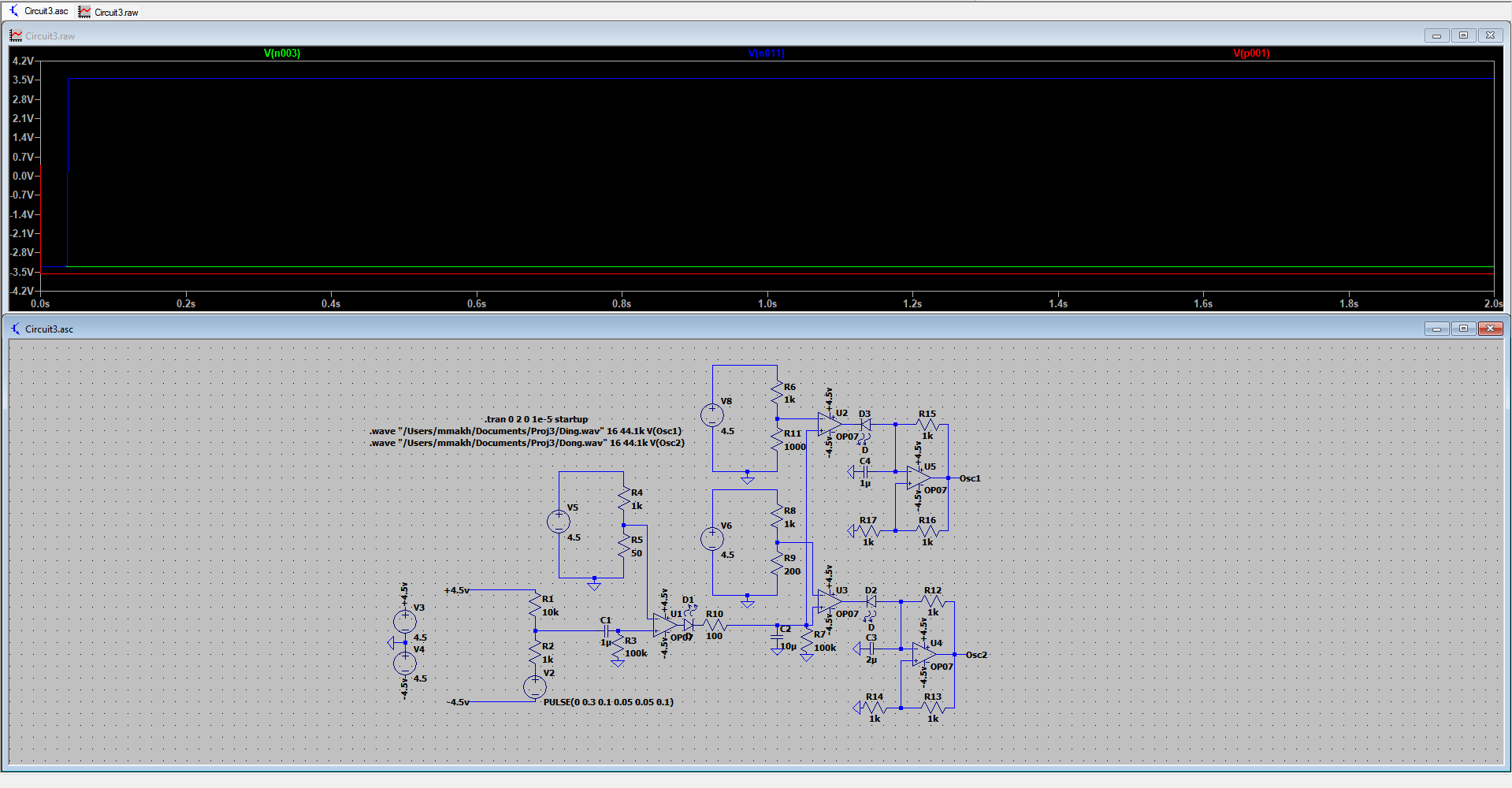
Task: Maximize the Circuit3.raw waveform window
Action: click(x=1463, y=35)
